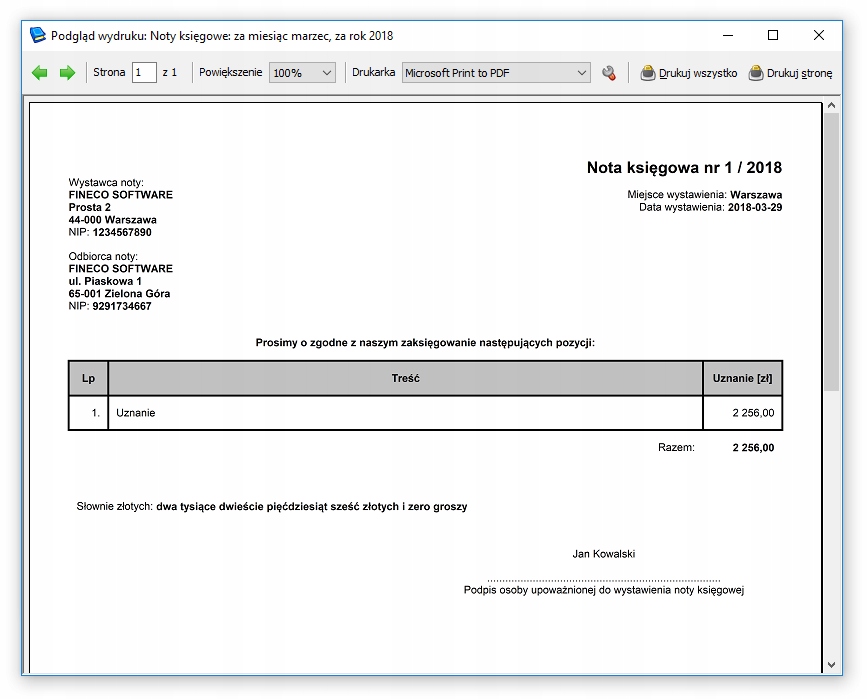868x699 pixels.
Task: Open printer settings via the wrench icon
Action: pos(609,73)
